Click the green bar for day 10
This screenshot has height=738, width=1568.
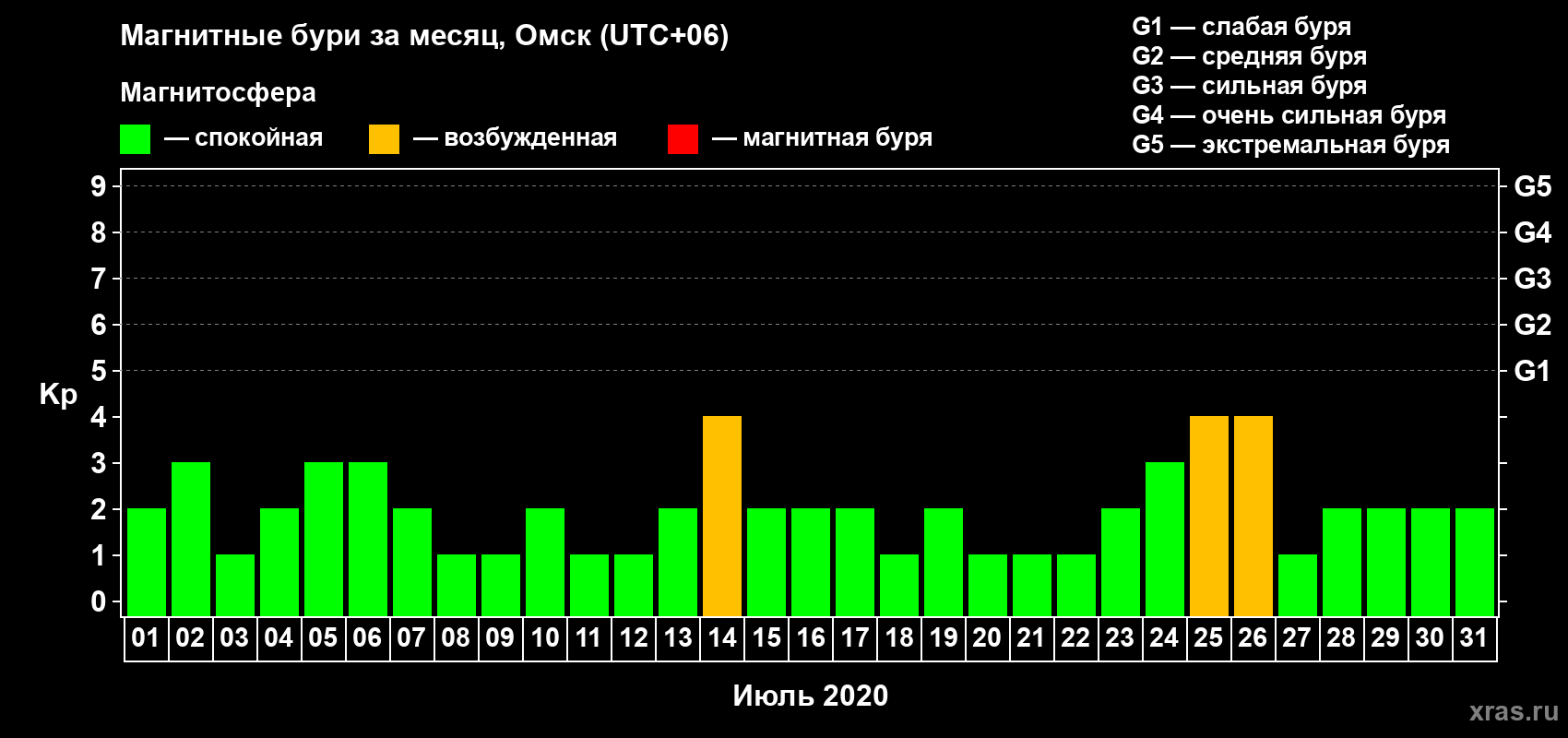(545, 562)
